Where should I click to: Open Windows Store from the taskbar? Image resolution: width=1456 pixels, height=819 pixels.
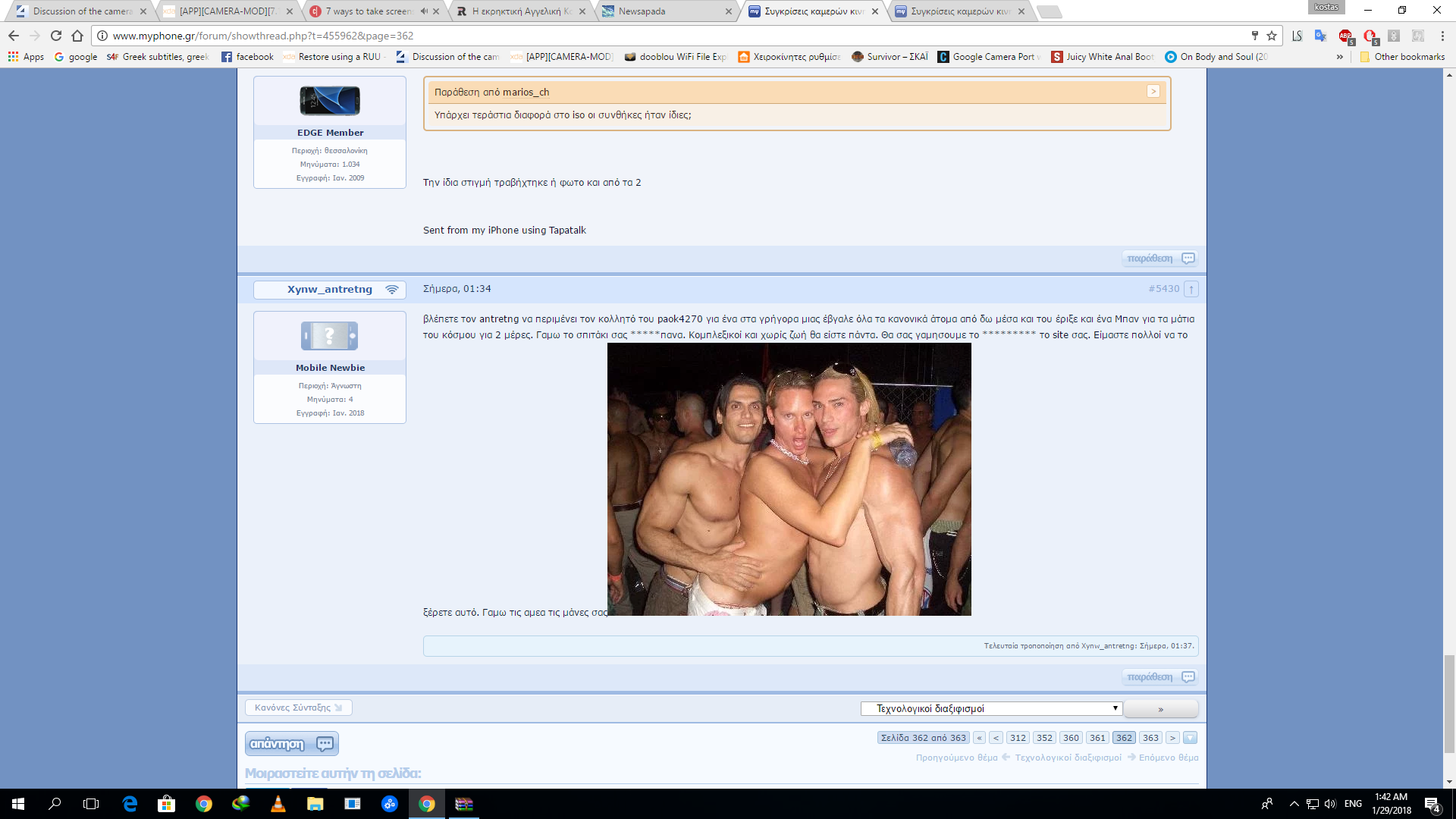166,804
